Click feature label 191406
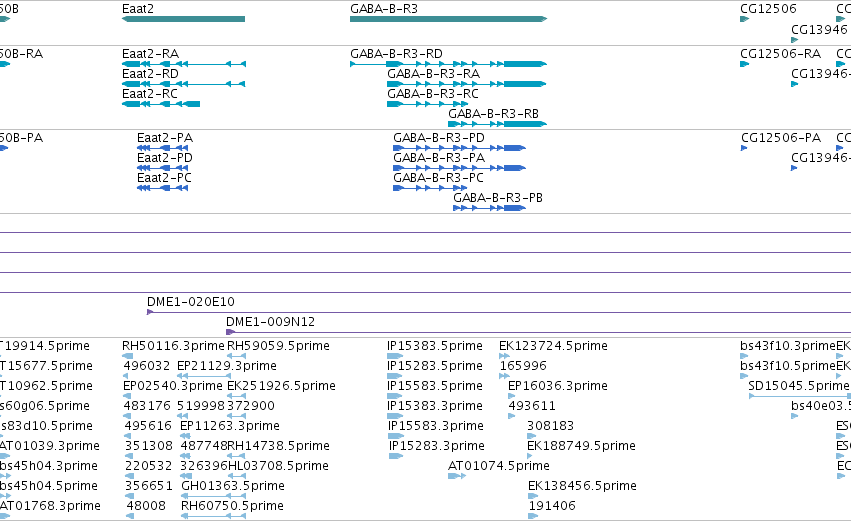Viewport: 851px width, 521px height. coord(552,506)
